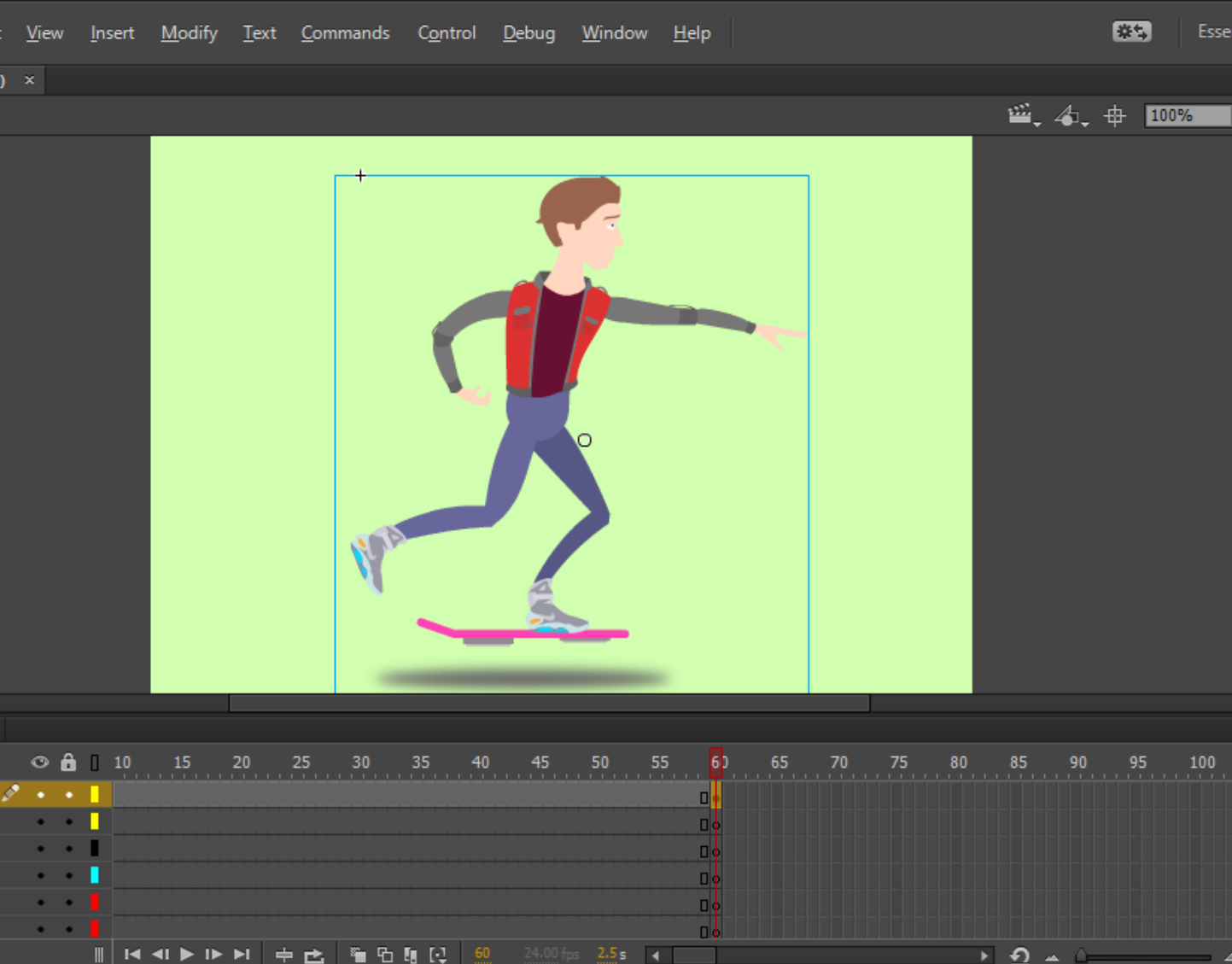Screen dimensions: 1232x964
Task: Open the Window menu
Action: pyautogui.click(x=615, y=32)
